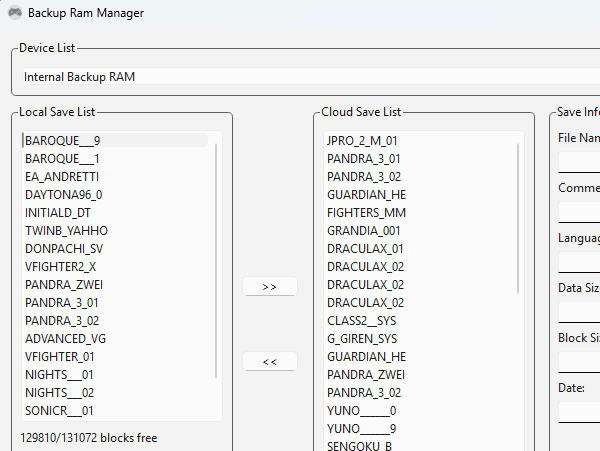Select BAROQUE___1 in Local Save List

click(115, 158)
